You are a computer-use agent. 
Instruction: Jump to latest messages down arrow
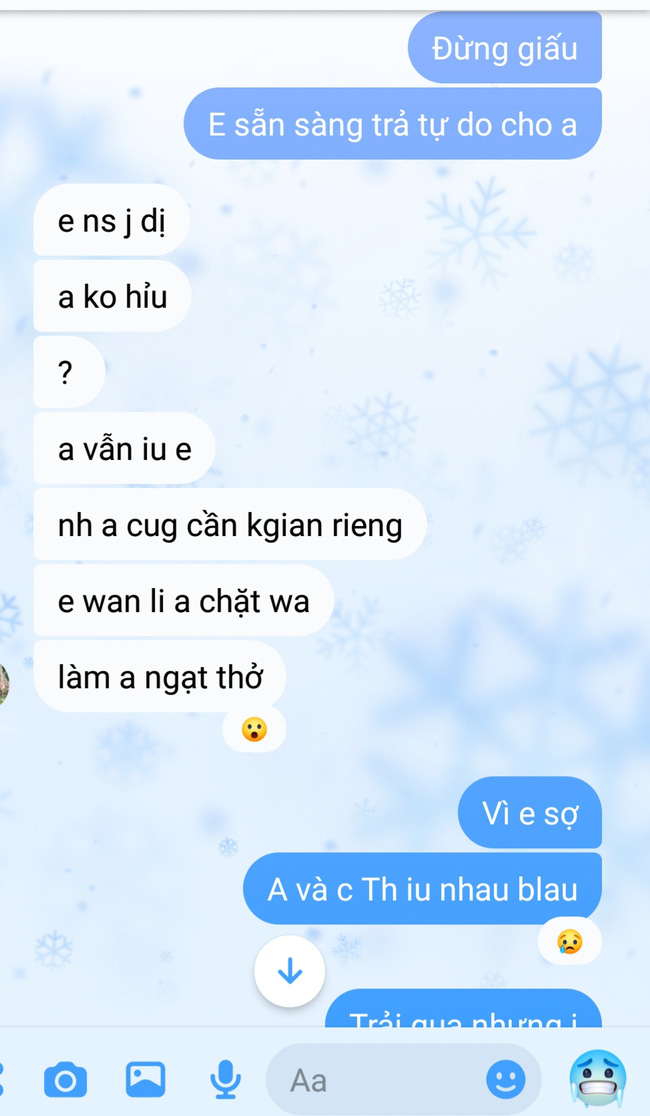click(x=290, y=972)
